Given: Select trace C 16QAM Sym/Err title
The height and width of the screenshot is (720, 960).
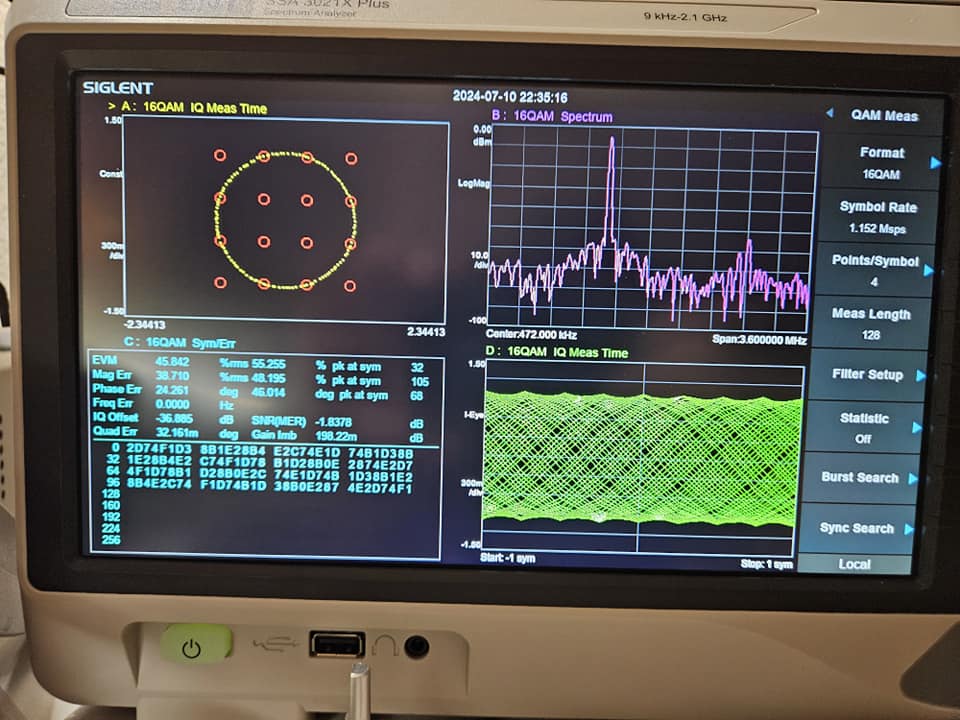Looking at the screenshot, I should [x=179, y=342].
